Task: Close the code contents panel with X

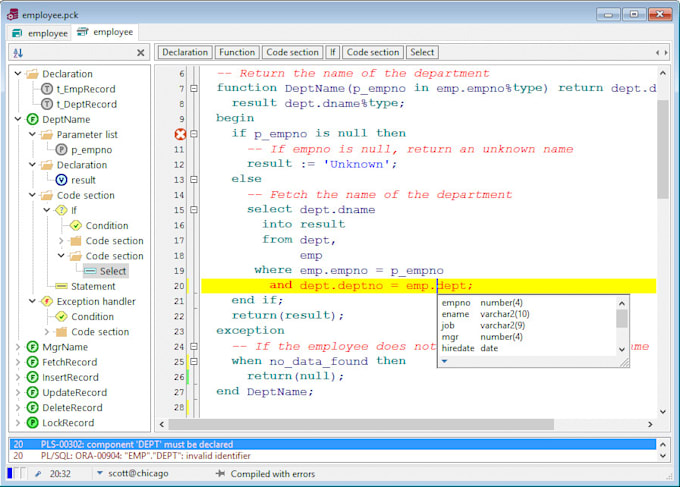Action: point(141,53)
